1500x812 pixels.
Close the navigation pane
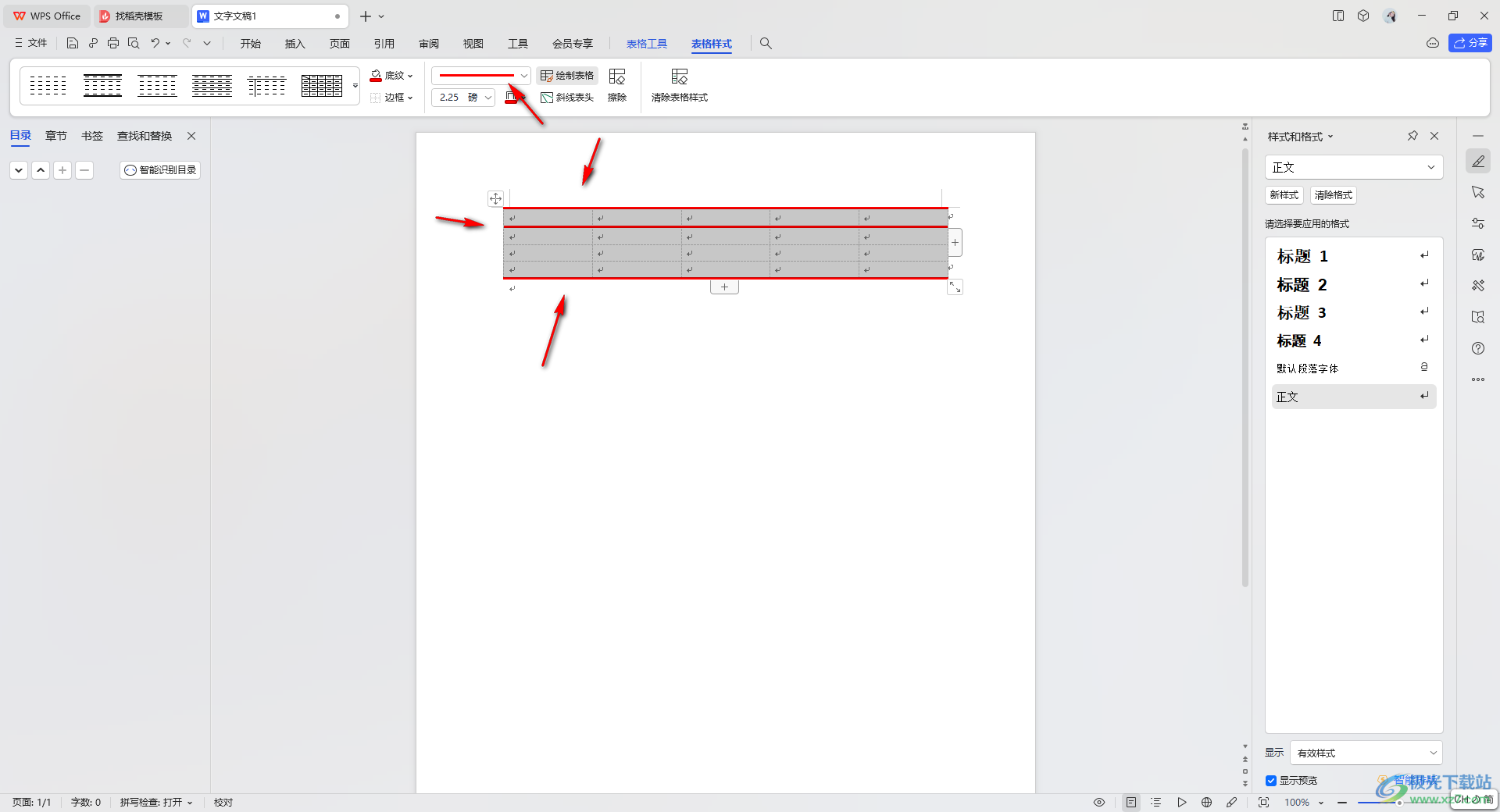pos(191,136)
